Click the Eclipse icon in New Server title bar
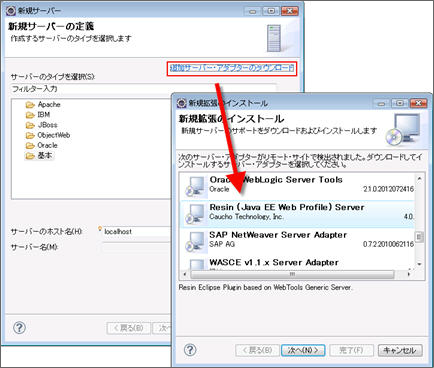 click(11, 11)
